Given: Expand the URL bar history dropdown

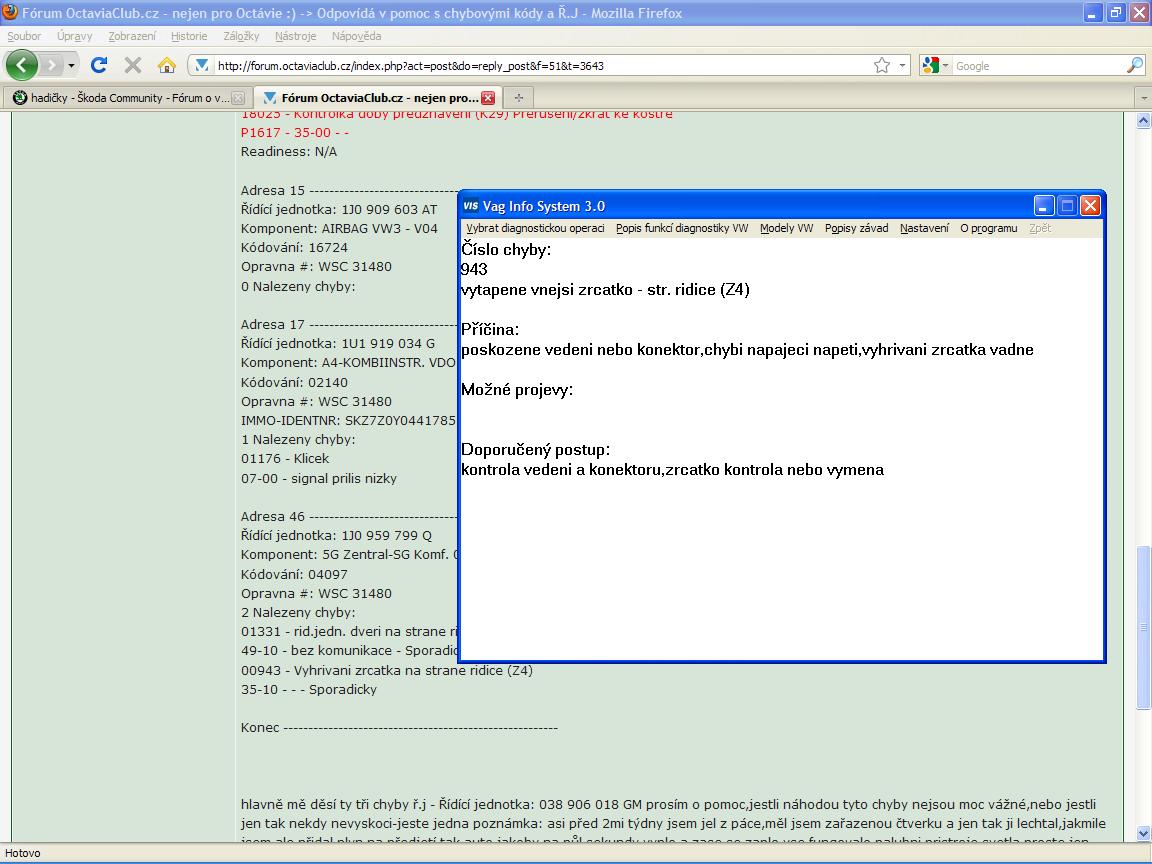Looking at the screenshot, I should pos(903,65).
